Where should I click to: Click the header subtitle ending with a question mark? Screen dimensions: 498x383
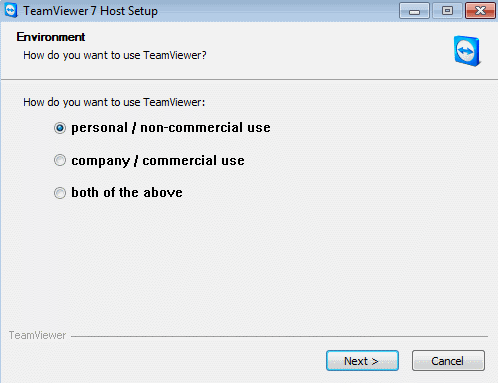coord(115,55)
